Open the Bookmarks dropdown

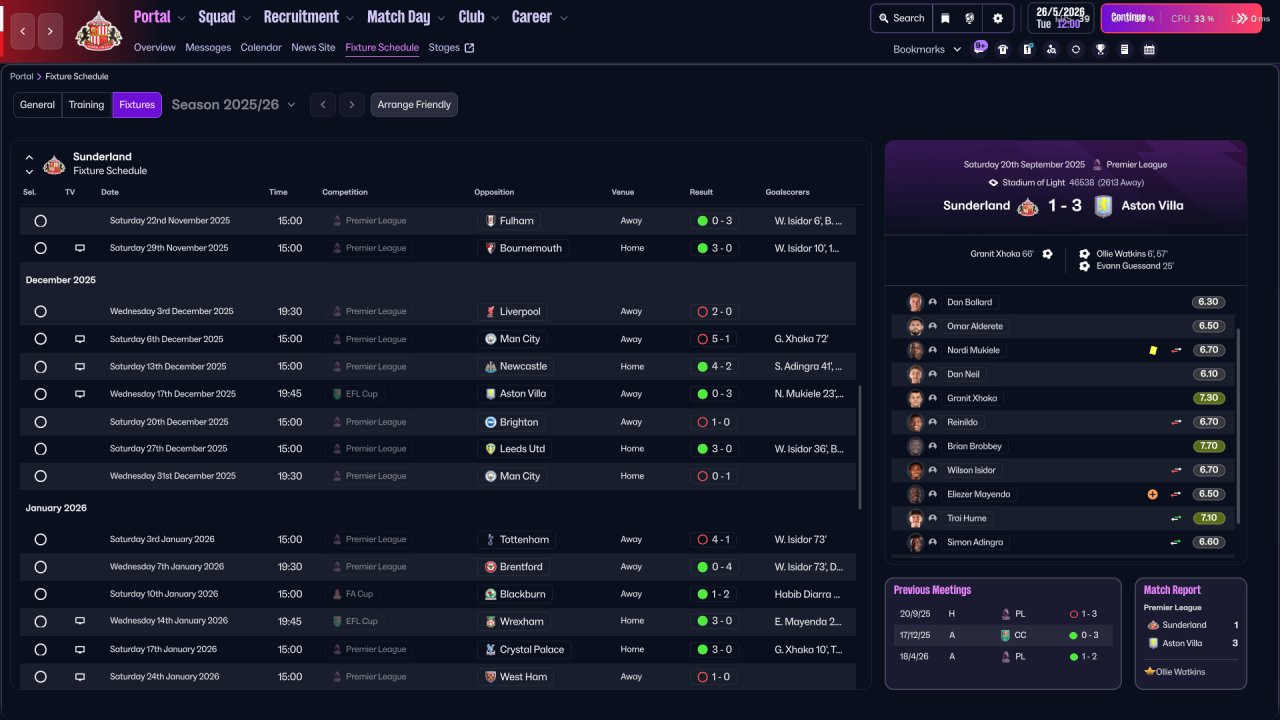(927, 49)
